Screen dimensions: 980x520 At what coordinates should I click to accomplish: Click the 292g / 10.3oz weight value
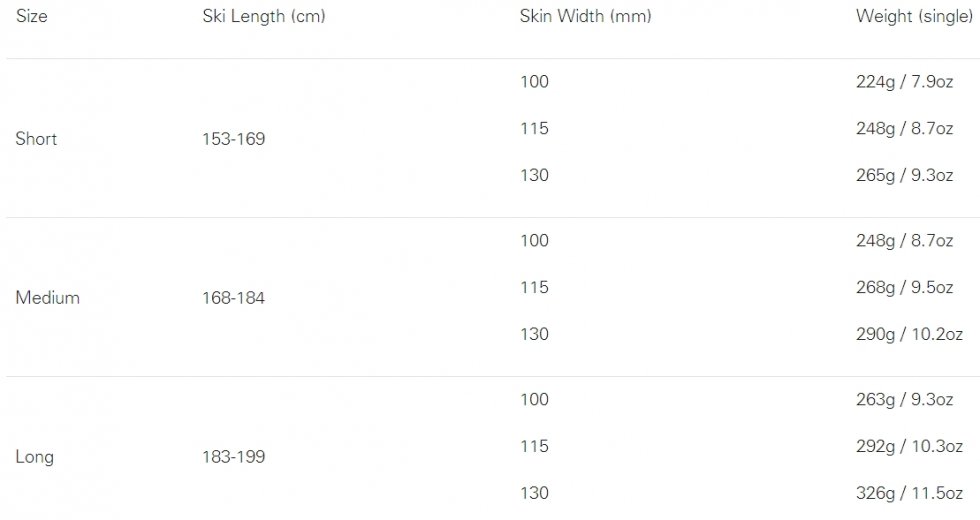pyautogui.click(x=909, y=446)
